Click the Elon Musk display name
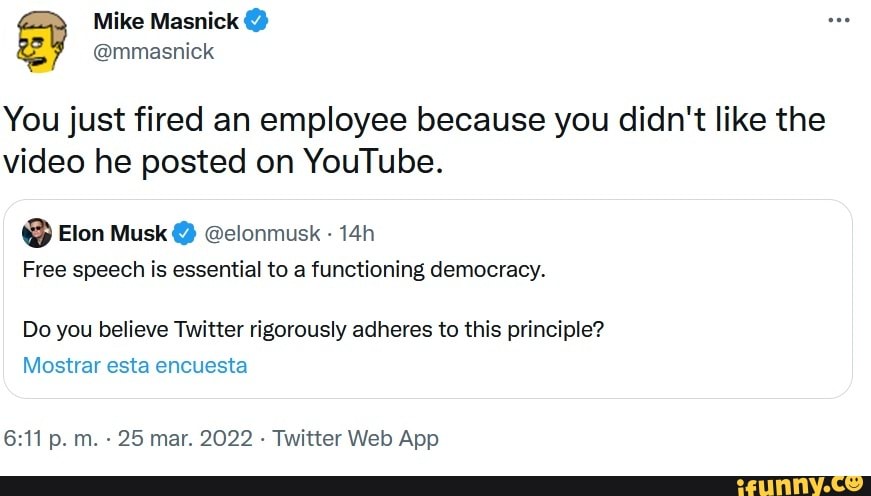The image size is (871, 496). click(x=113, y=234)
